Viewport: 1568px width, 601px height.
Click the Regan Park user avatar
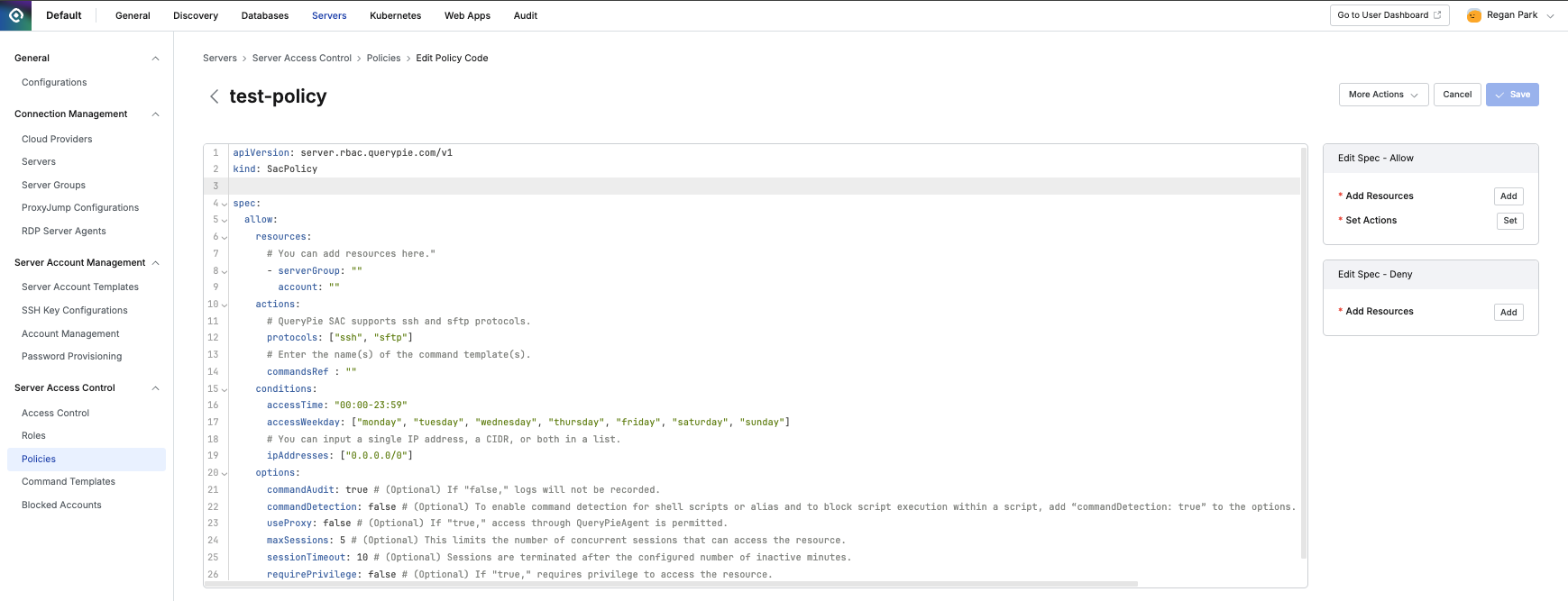[1473, 15]
